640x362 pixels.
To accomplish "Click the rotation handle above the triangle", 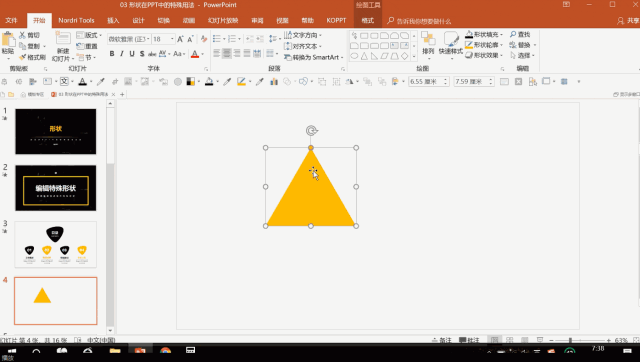I will point(311,131).
